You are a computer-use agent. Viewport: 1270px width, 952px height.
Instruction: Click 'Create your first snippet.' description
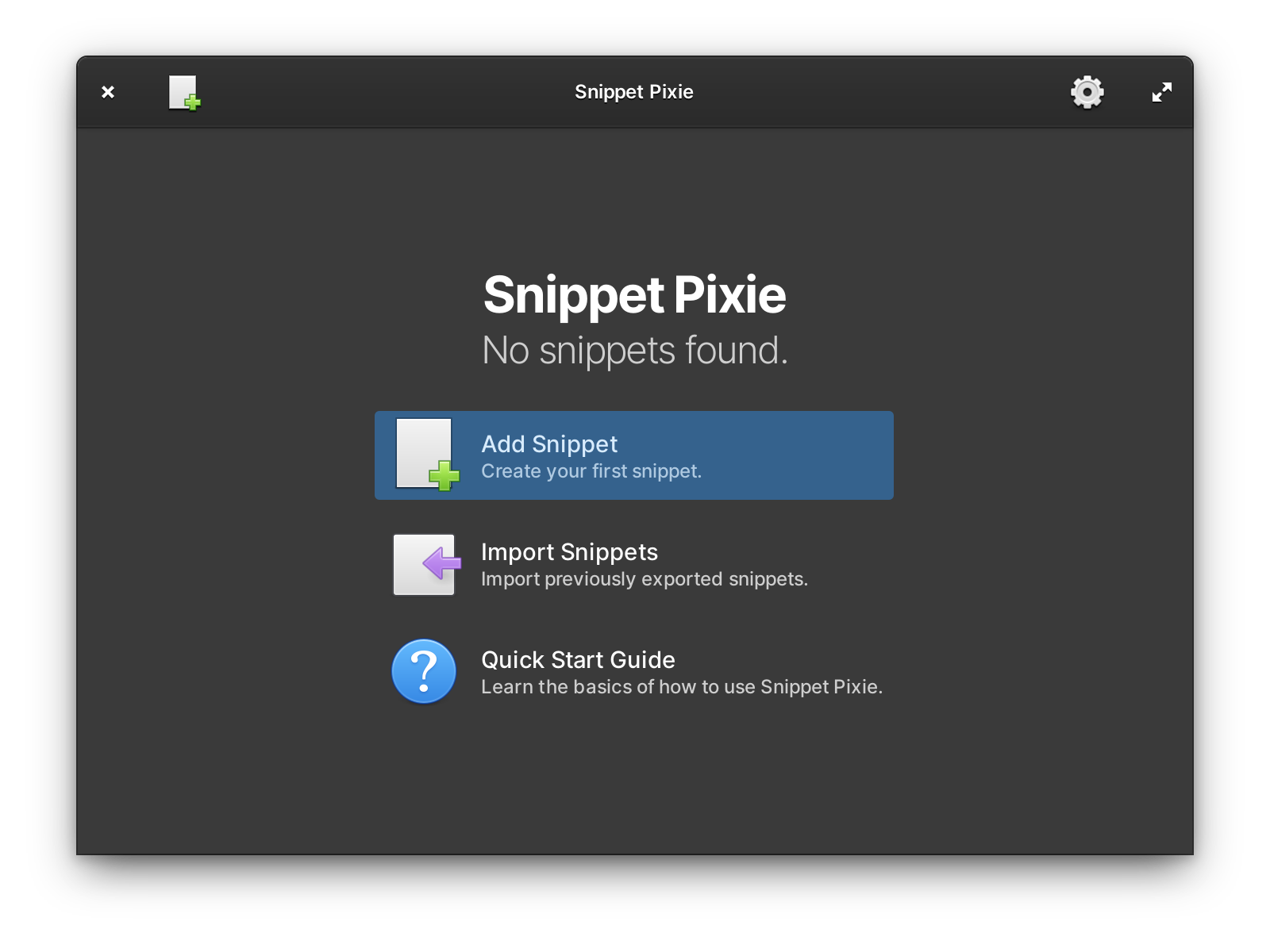591,471
